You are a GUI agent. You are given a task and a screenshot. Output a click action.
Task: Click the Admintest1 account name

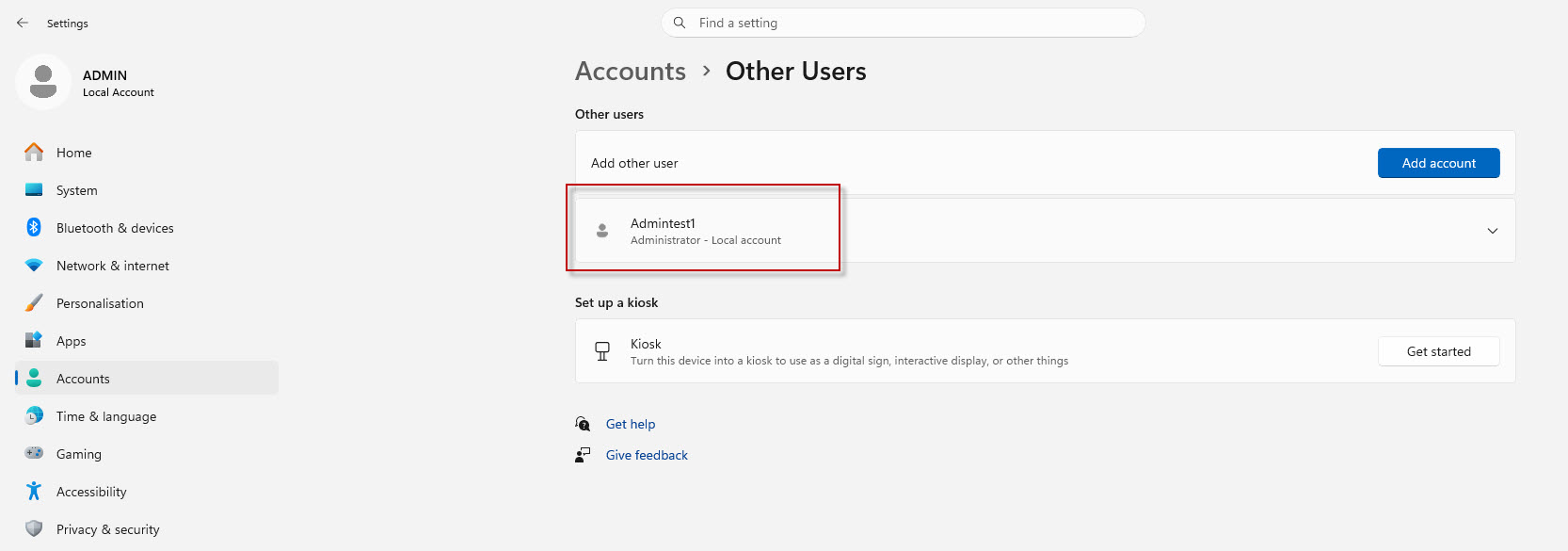[x=663, y=223]
